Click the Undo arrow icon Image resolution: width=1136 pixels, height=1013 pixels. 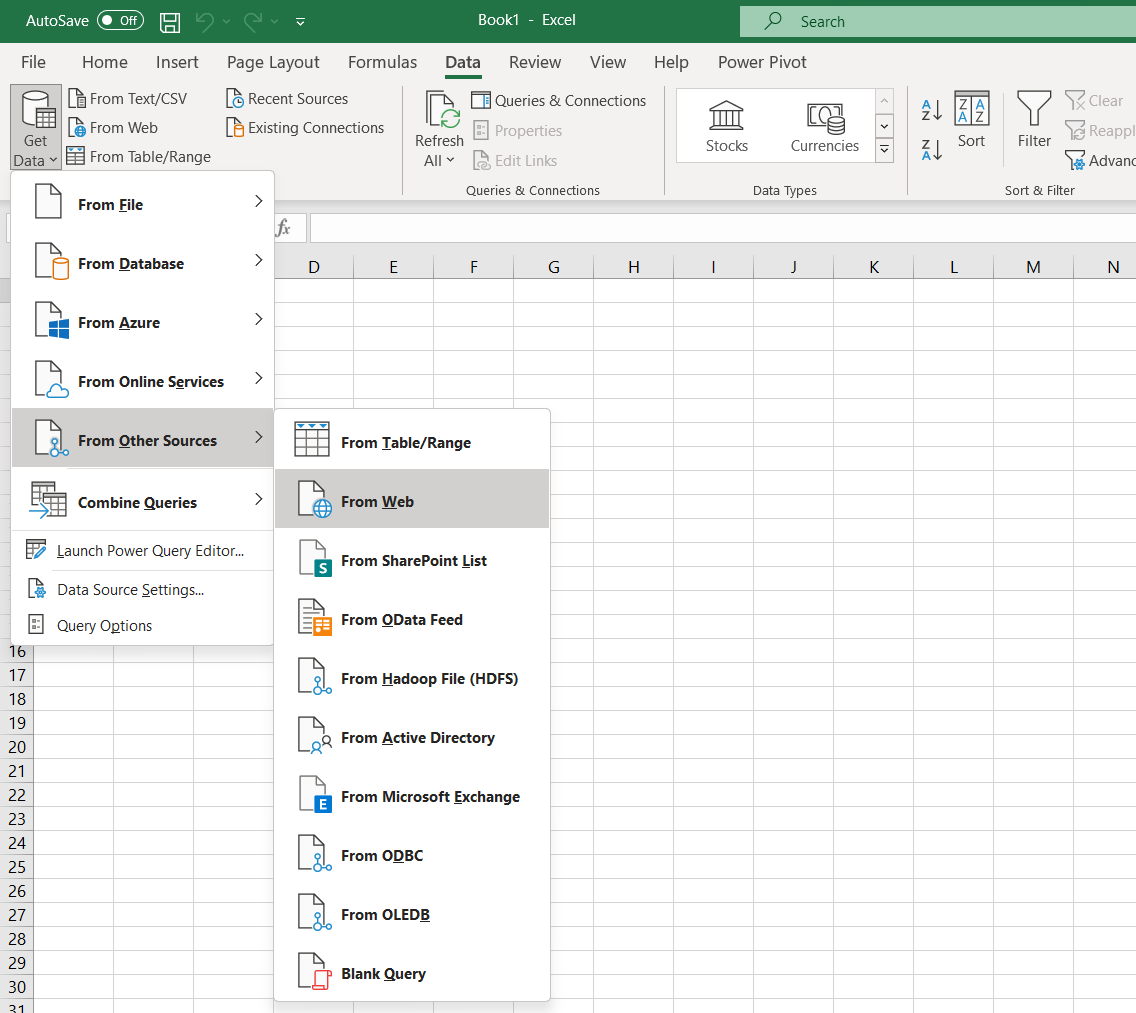point(204,22)
